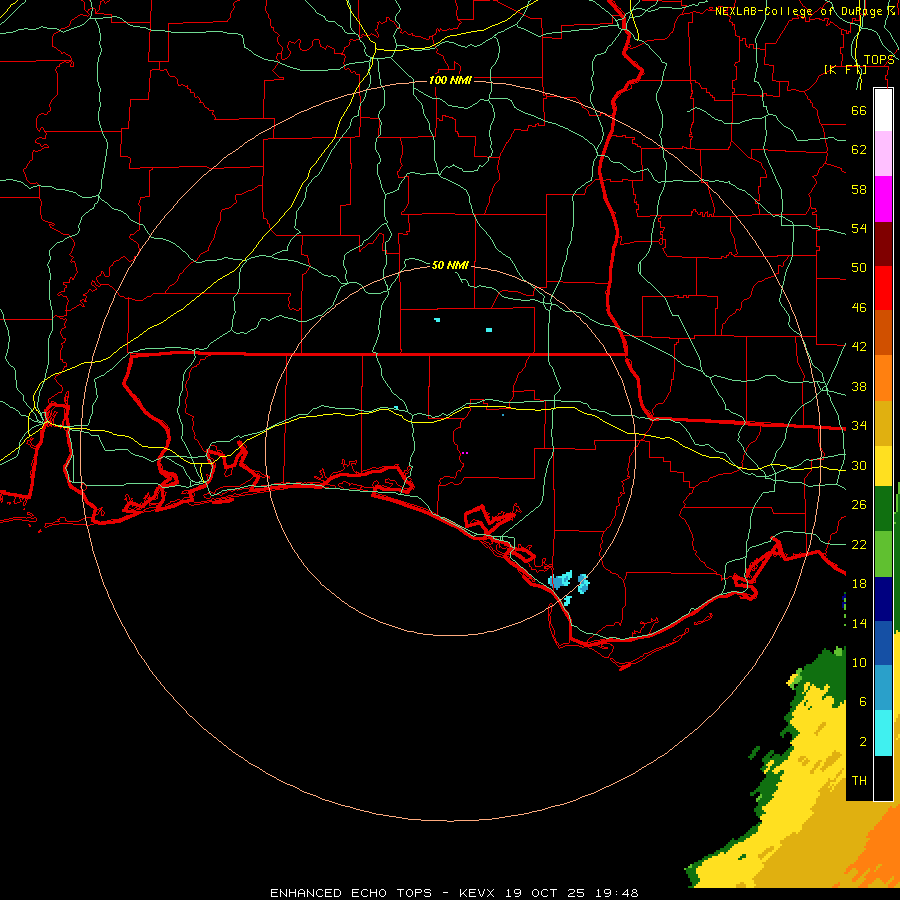Click the "K FT" units label
This screenshot has height=900, width=900.
(845, 69)
